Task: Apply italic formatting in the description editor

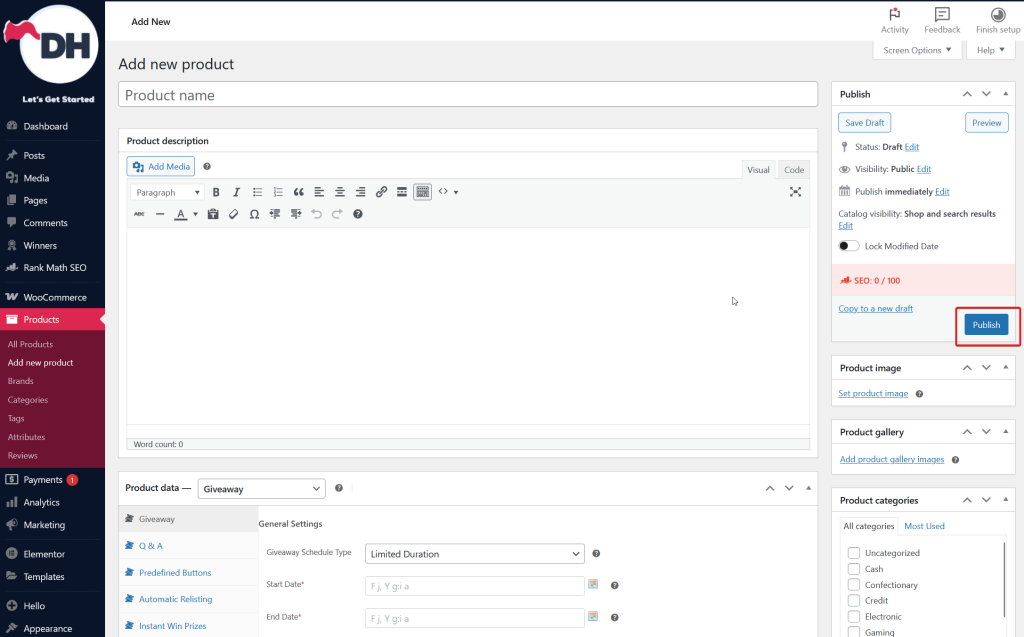Action: point(236,192)
